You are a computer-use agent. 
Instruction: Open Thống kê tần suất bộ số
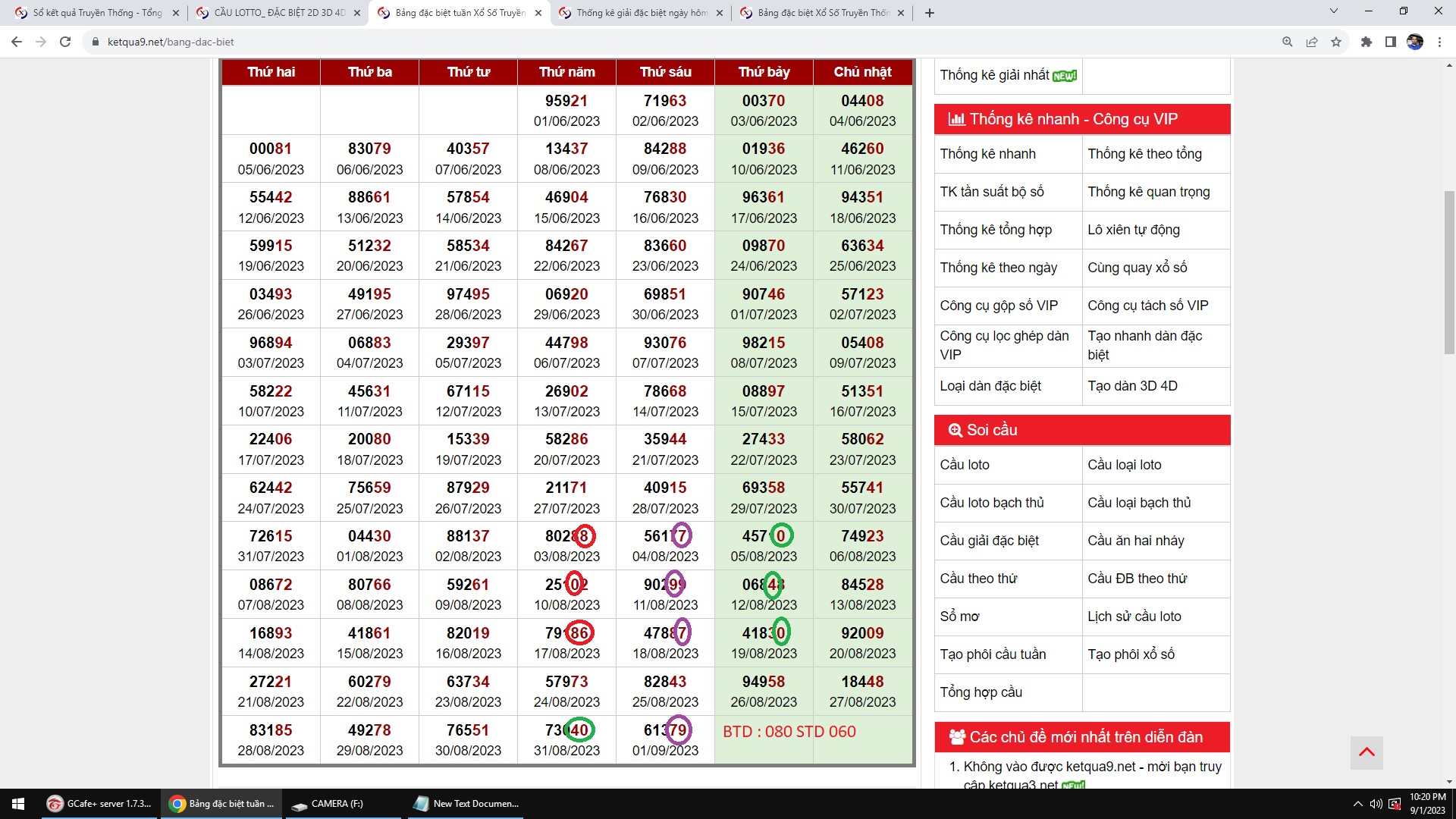[992, 192]
